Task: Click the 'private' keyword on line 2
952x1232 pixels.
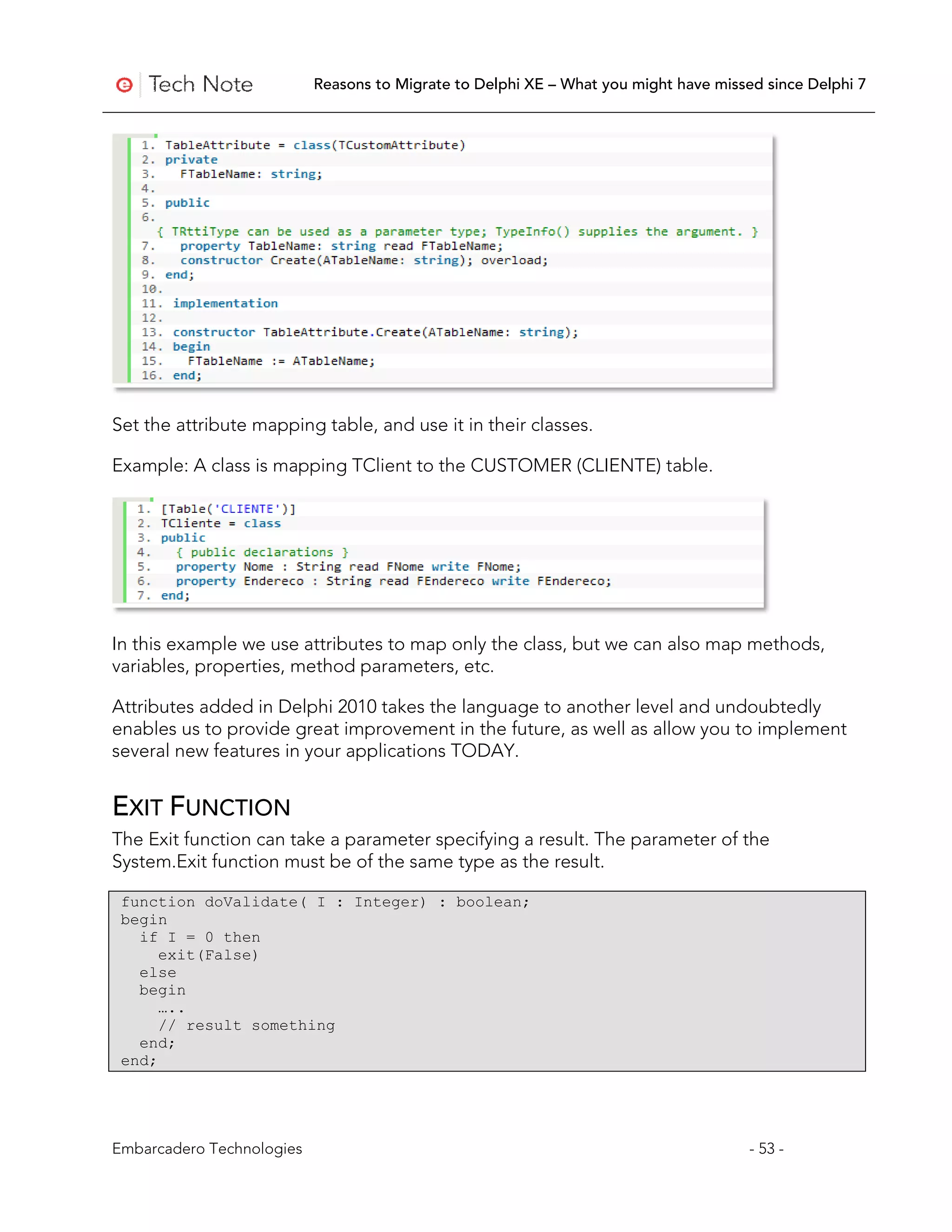Action: (x=191, y=159)
